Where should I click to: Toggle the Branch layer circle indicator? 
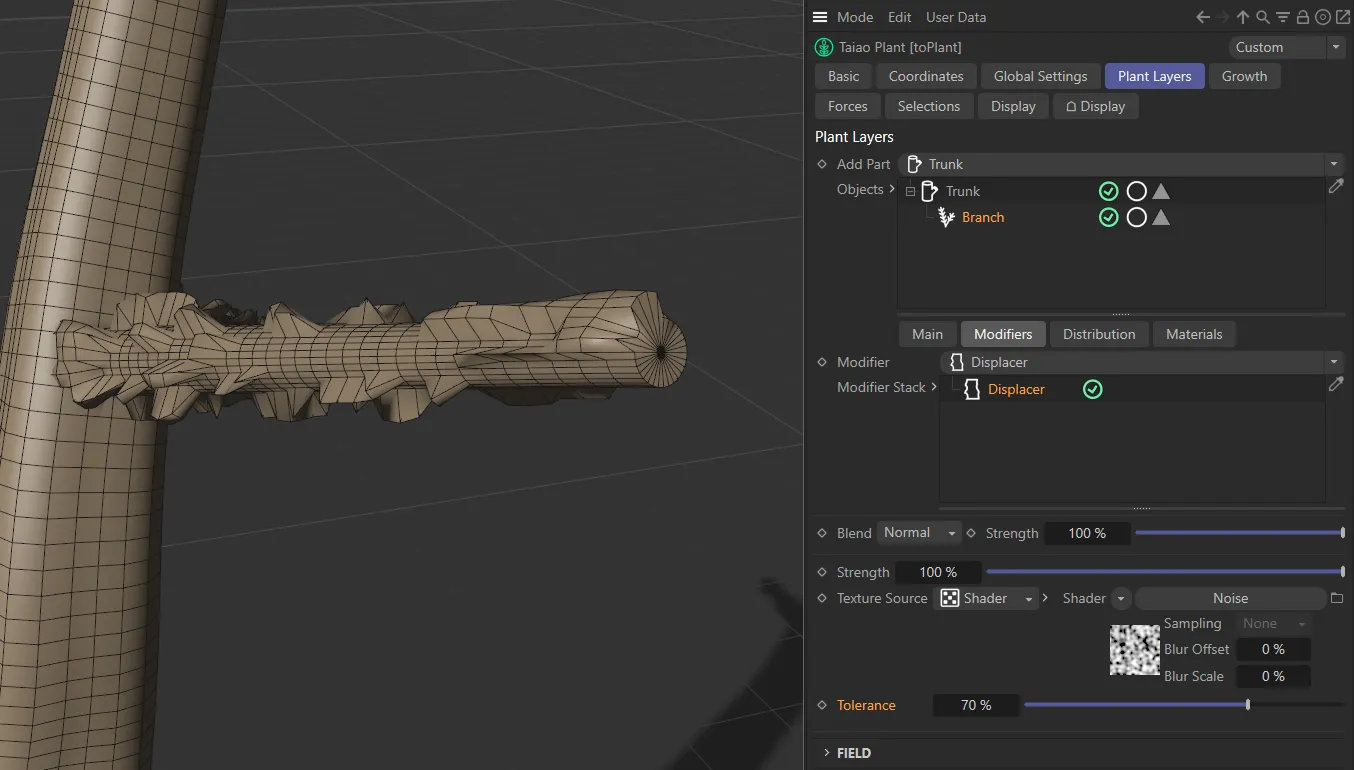[x=1136, y=217]
